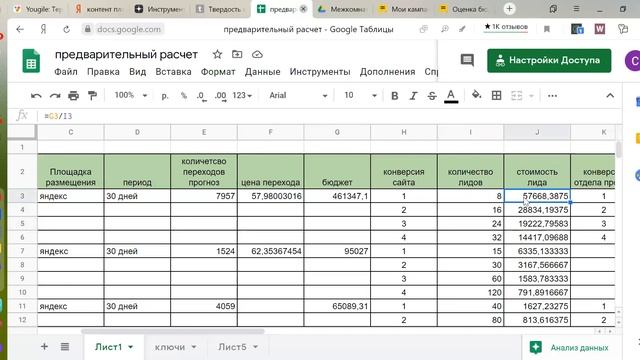Click the document title предварительный расчет
This screenshot has width=640, height=360.
126,54
